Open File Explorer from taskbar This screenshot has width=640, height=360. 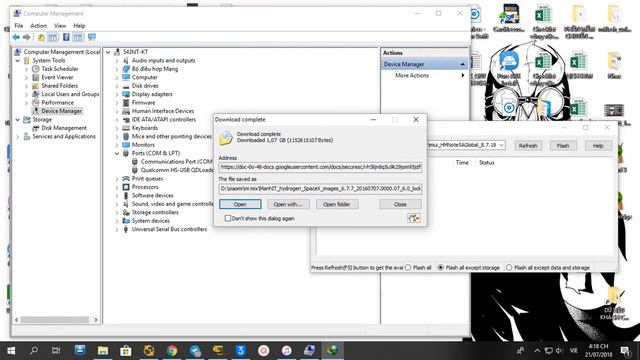pos(103,351)
